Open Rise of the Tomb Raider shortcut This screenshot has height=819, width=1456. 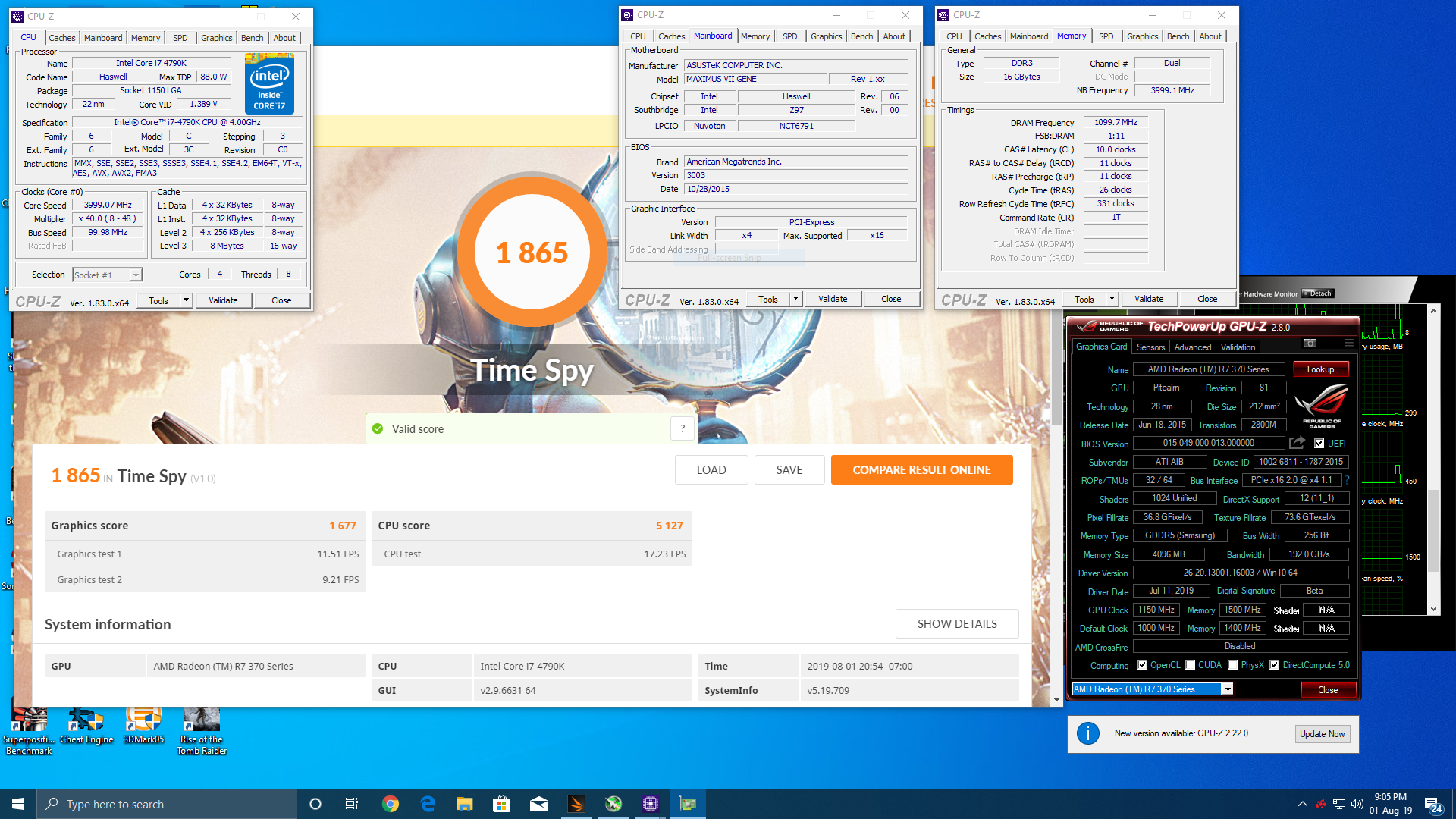click(x=202, y=730)
